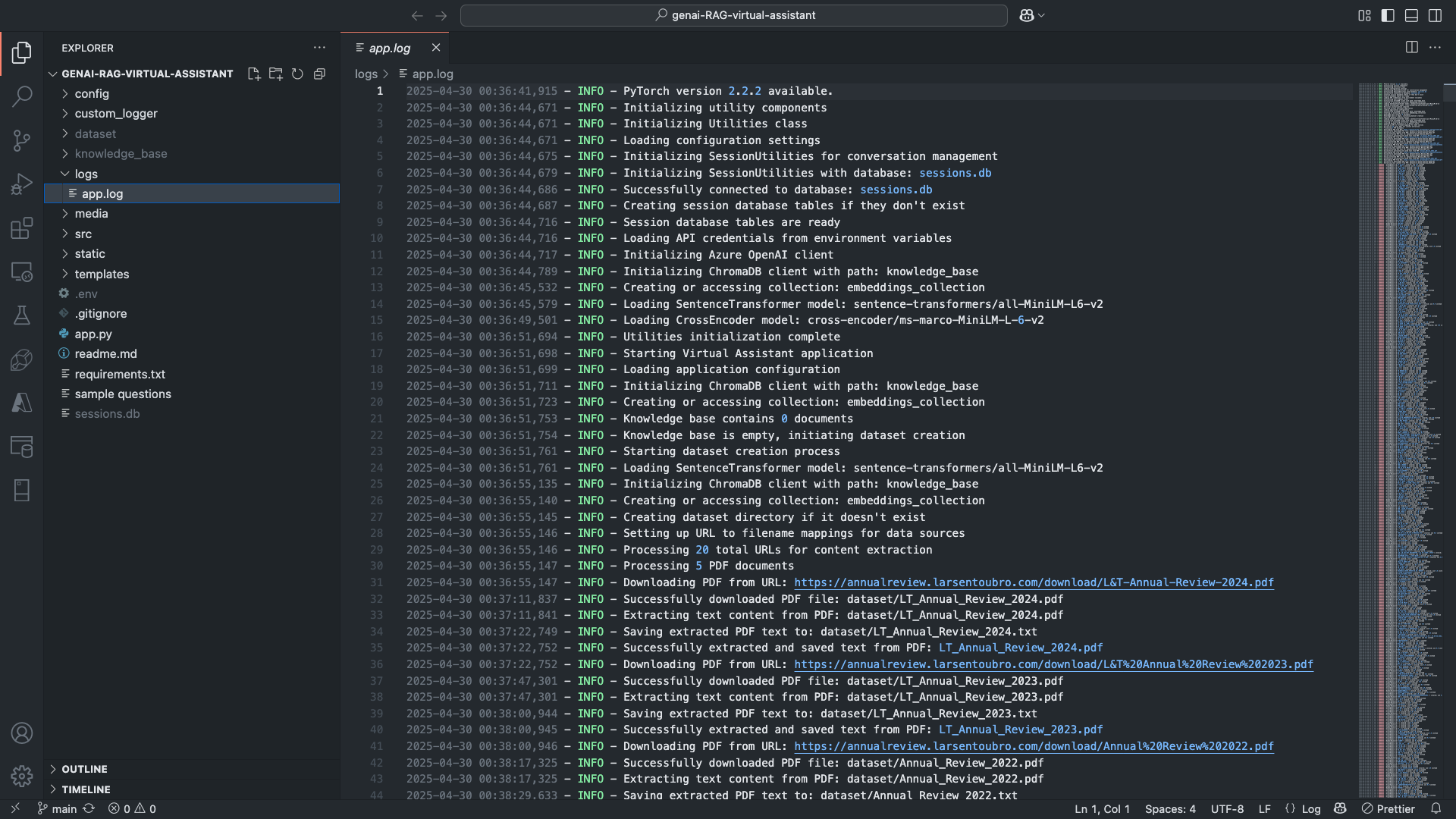Open editor more actions ellipsis
This screenshot has height=819, width=1456.
pos(1435,47)
